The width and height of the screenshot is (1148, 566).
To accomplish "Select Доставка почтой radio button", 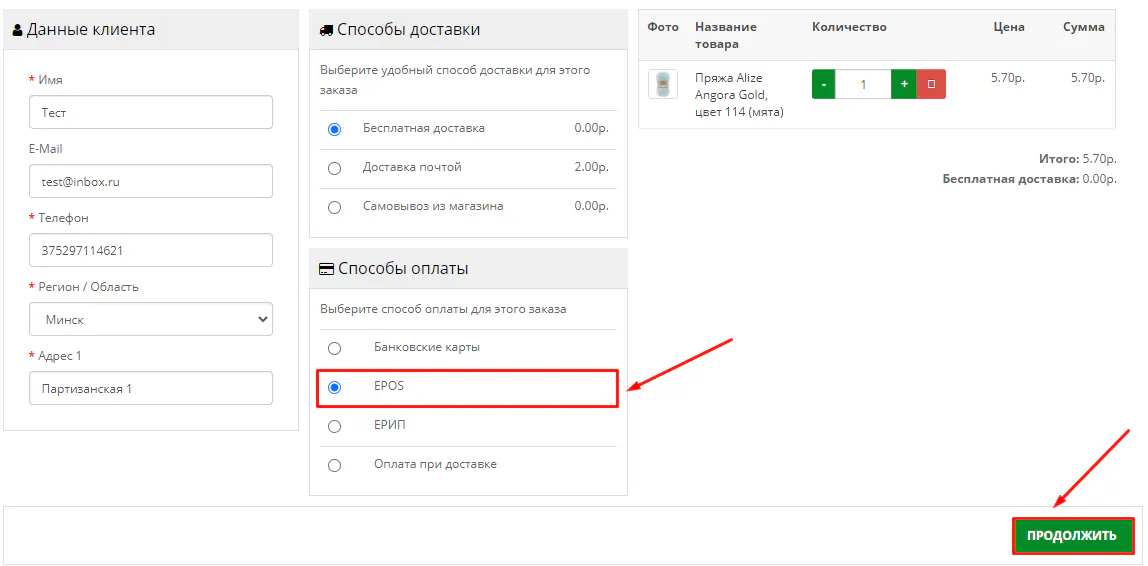I will click(x=335, y=168).
